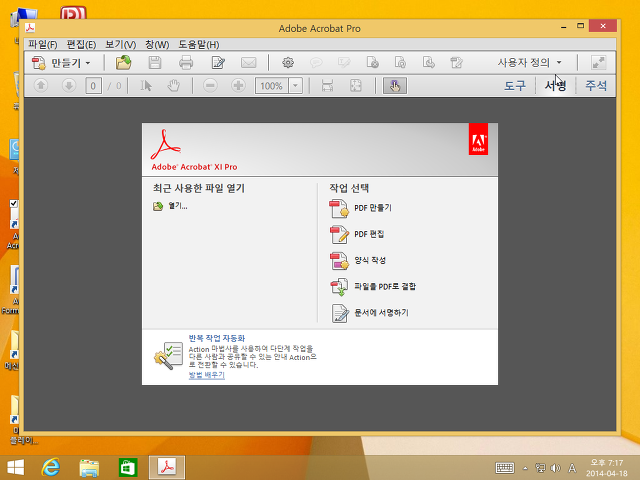Click the print icon in toolbar
This screenshot has height=480, width=640.
[x=186, y=63]
